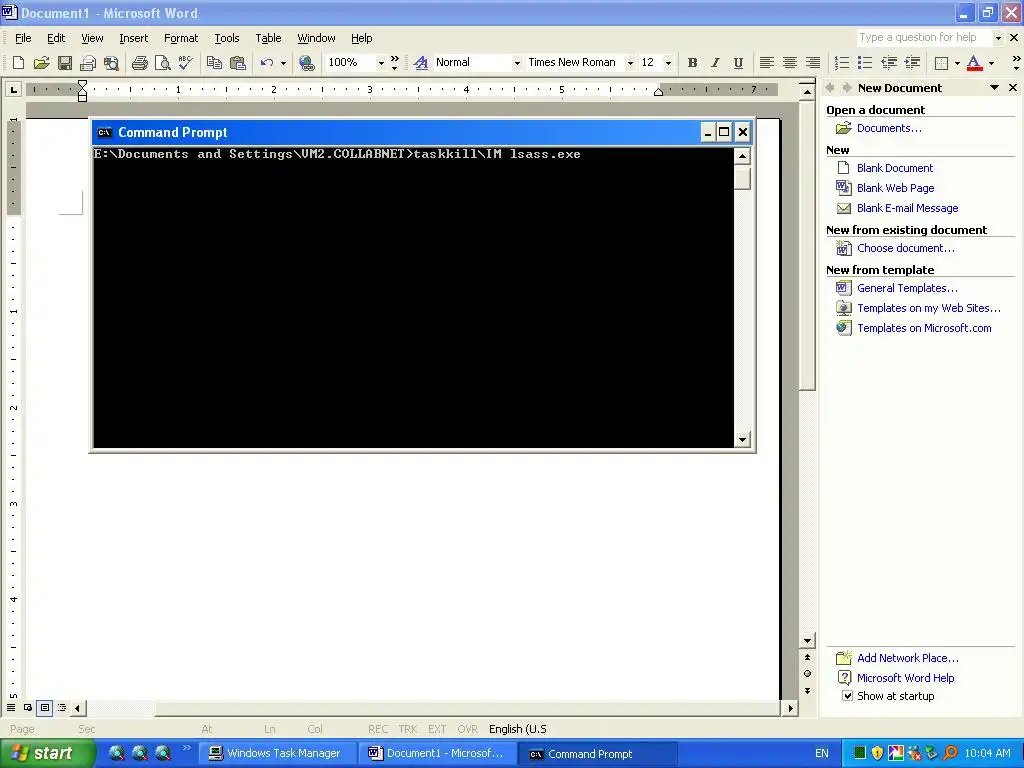Apply a numbered list
Screen dimensions: 1024x768
point(842,63)
